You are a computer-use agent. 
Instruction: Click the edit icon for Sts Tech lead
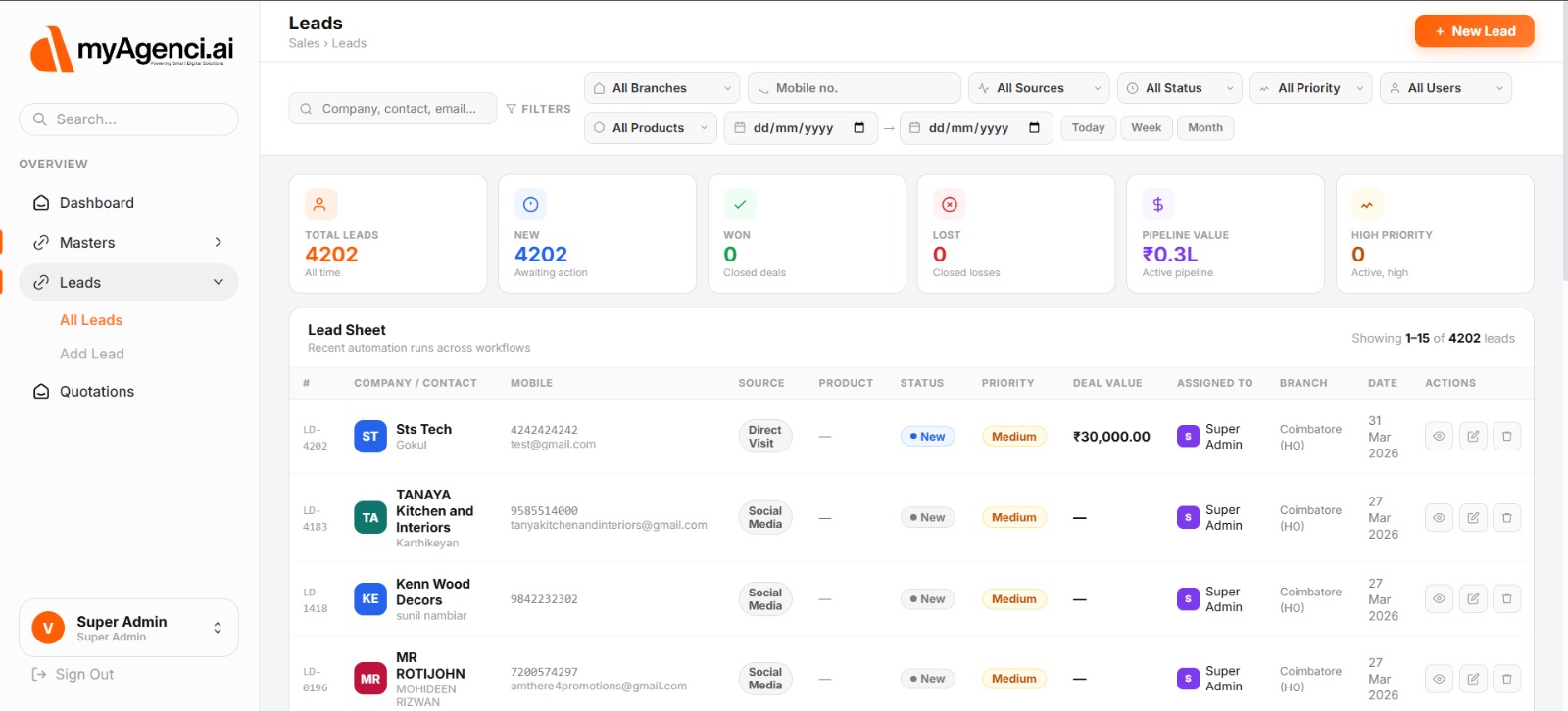[1473, 437]
